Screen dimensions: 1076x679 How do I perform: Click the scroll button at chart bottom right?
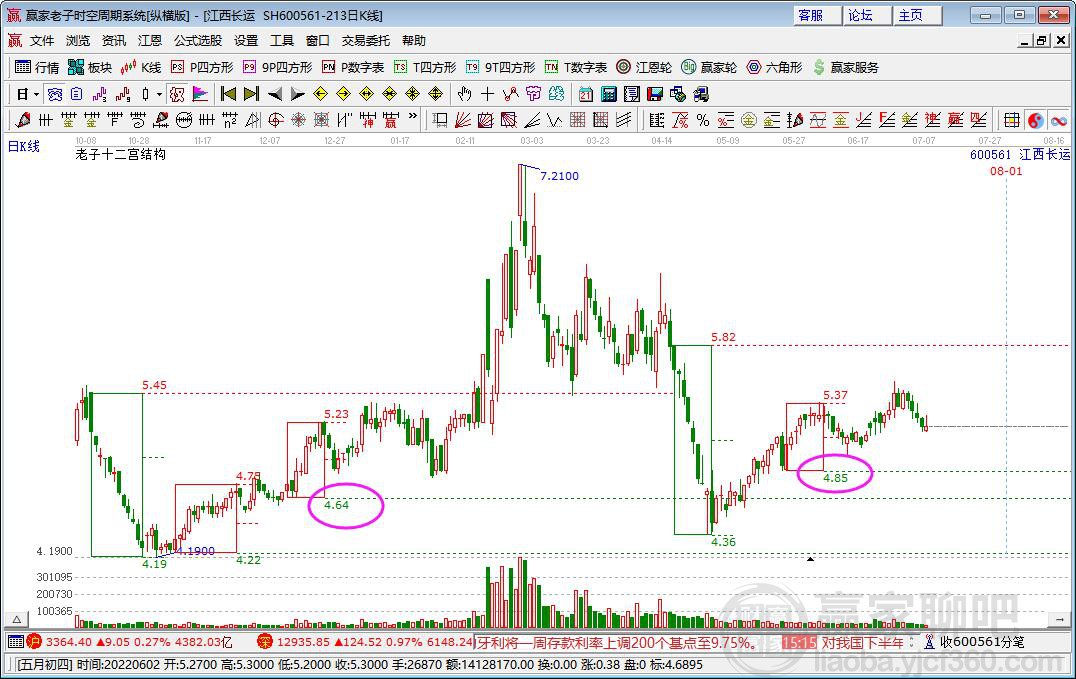pyautogui.click(x=1059, y=620)
